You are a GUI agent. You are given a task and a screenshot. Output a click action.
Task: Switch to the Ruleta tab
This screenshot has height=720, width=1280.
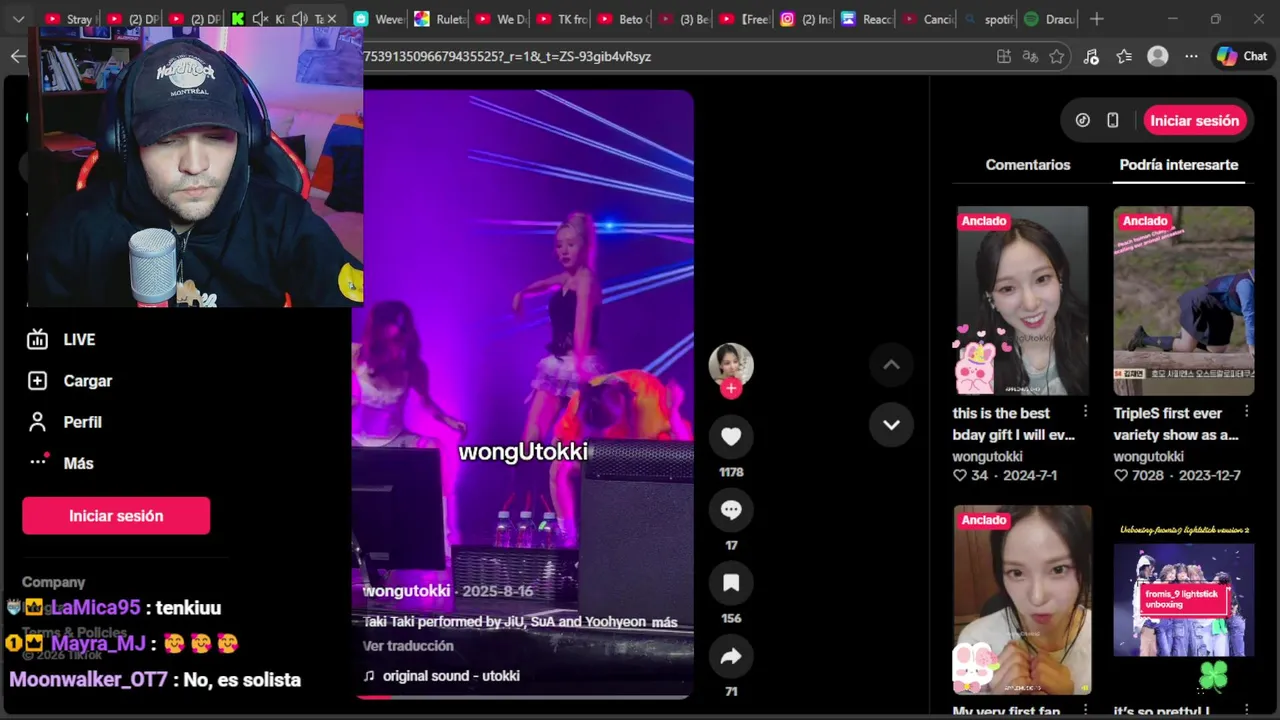(440, 19)
